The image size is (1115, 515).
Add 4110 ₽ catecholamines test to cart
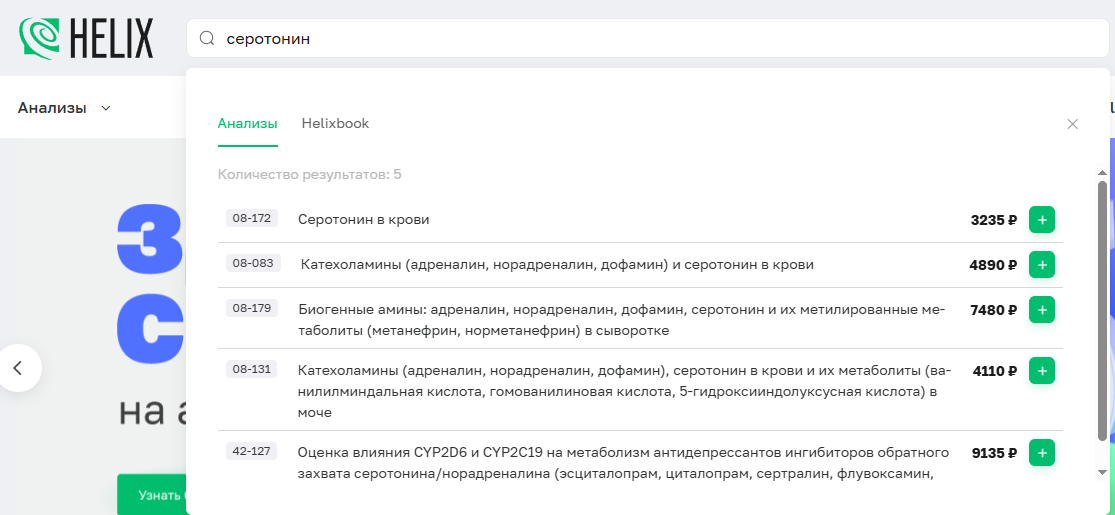pos(1041,371)
